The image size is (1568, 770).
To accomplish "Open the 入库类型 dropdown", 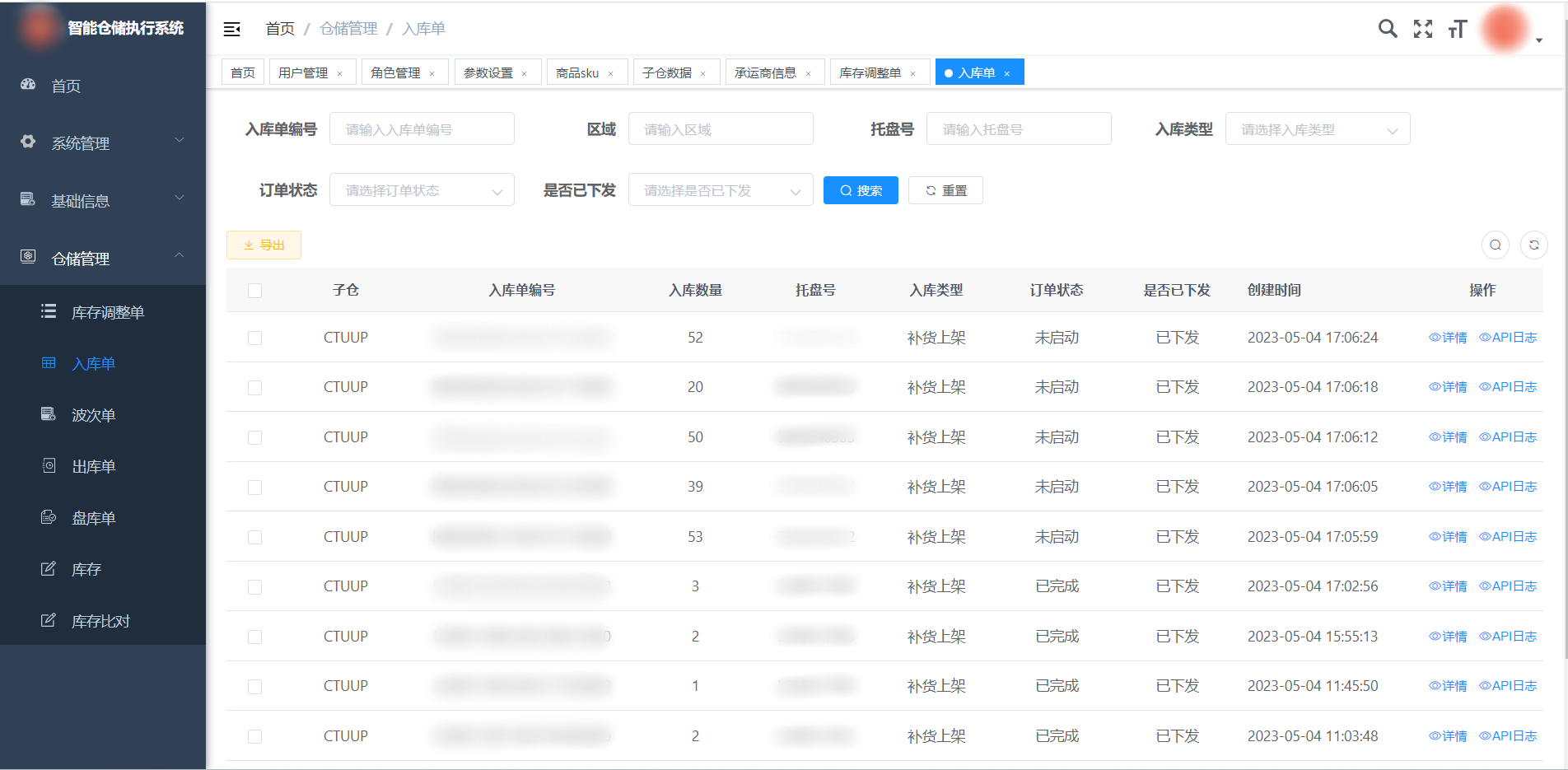I will pyautogui.click(x=1318, y=129).
